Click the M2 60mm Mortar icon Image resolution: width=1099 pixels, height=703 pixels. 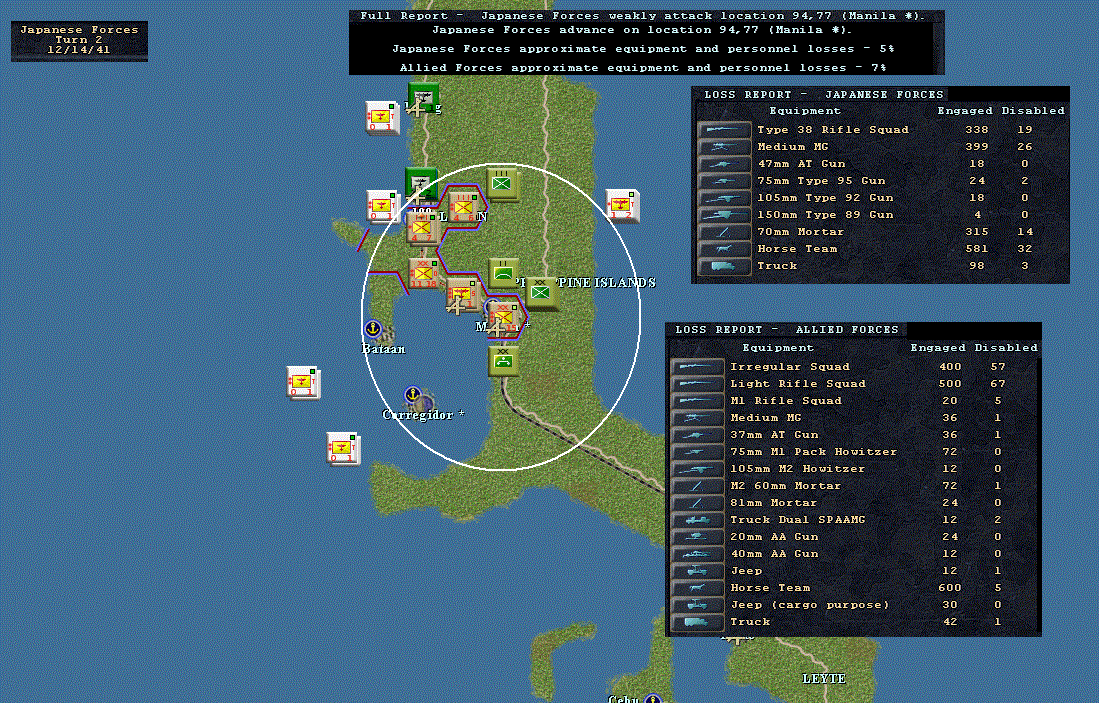coord(697,486)
